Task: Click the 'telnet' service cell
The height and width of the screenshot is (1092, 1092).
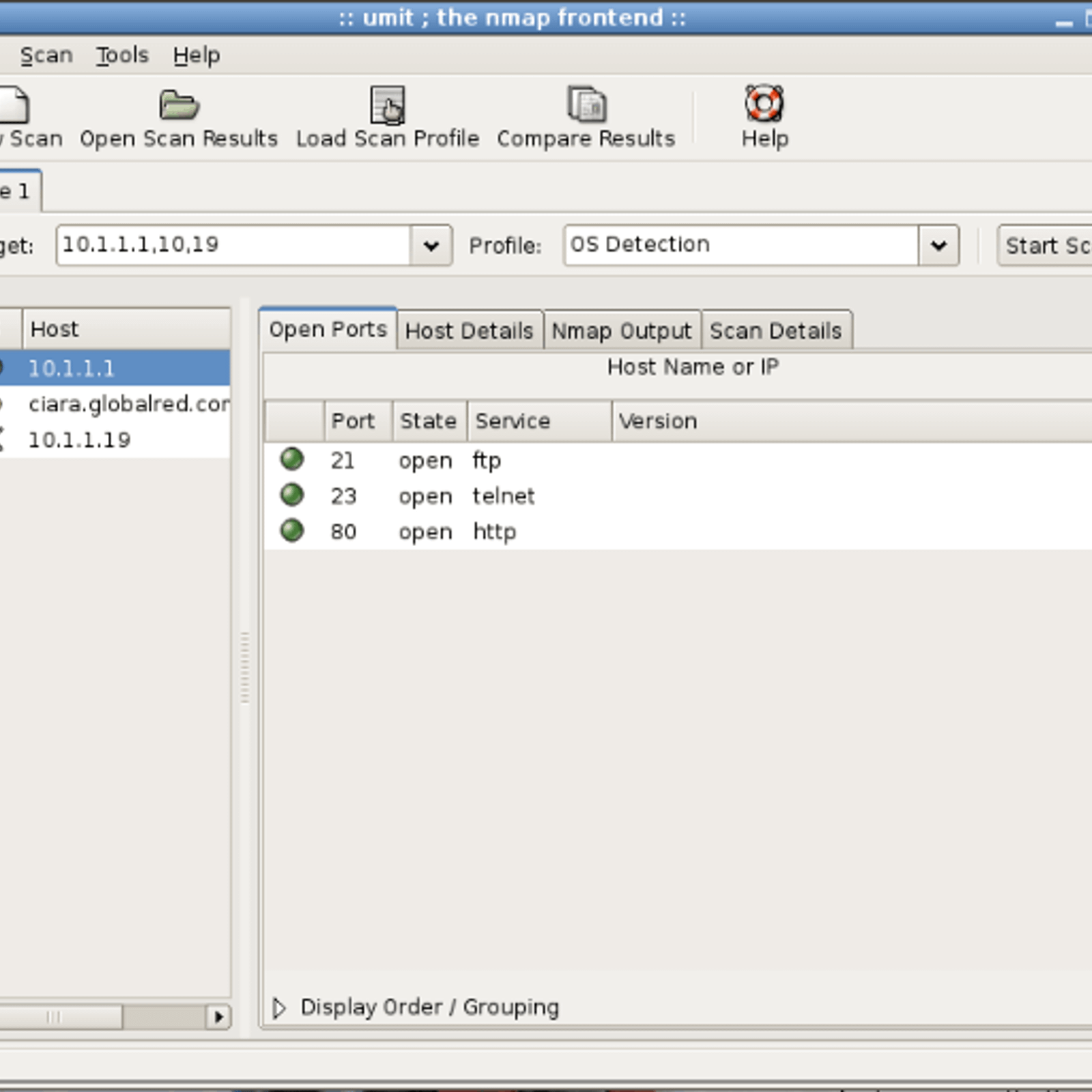Action: 504,496
